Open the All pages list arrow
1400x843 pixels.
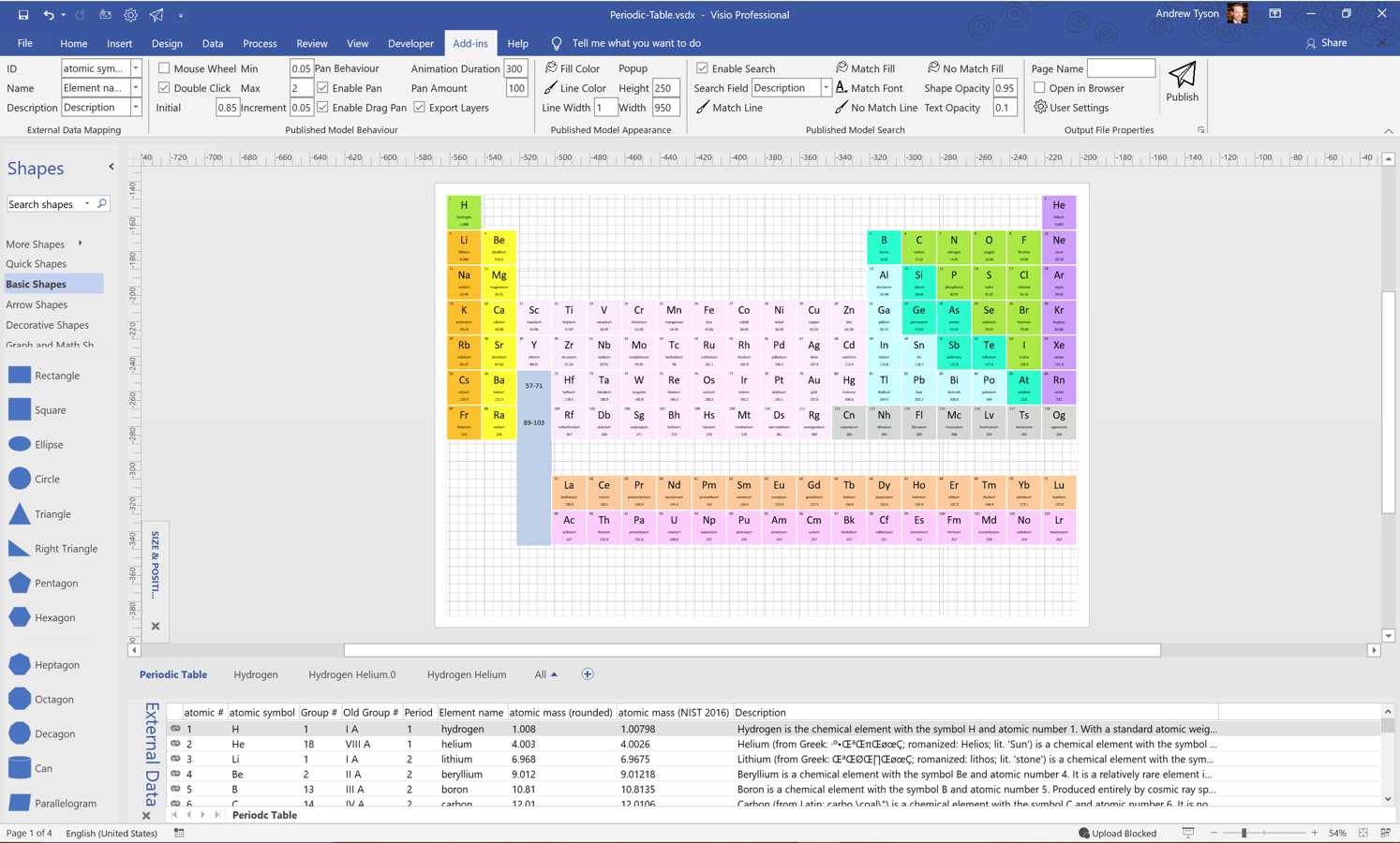pyautogui.click(x=554, y=674)
